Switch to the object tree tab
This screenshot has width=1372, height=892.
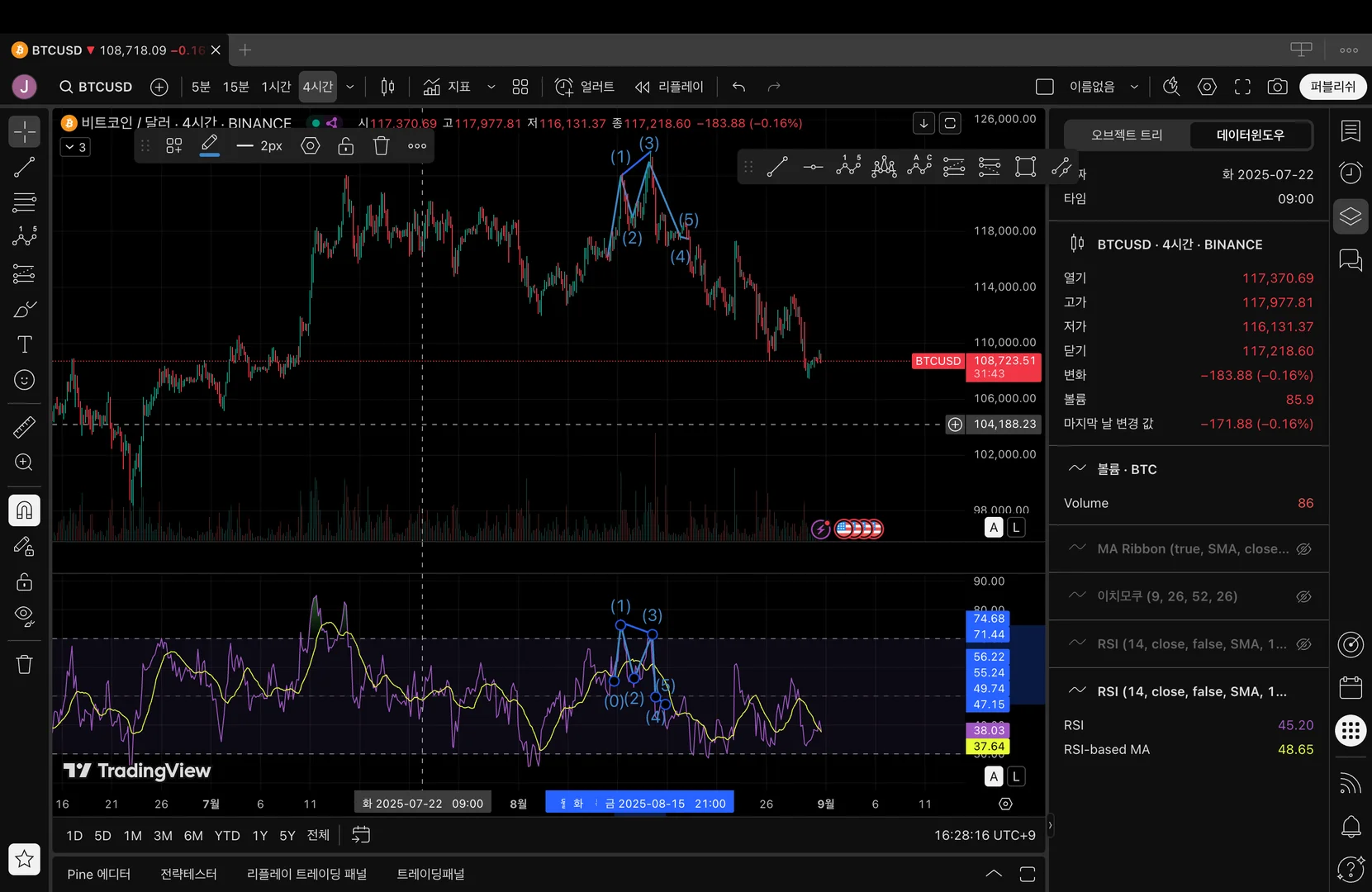click(x=1127, y=135)
